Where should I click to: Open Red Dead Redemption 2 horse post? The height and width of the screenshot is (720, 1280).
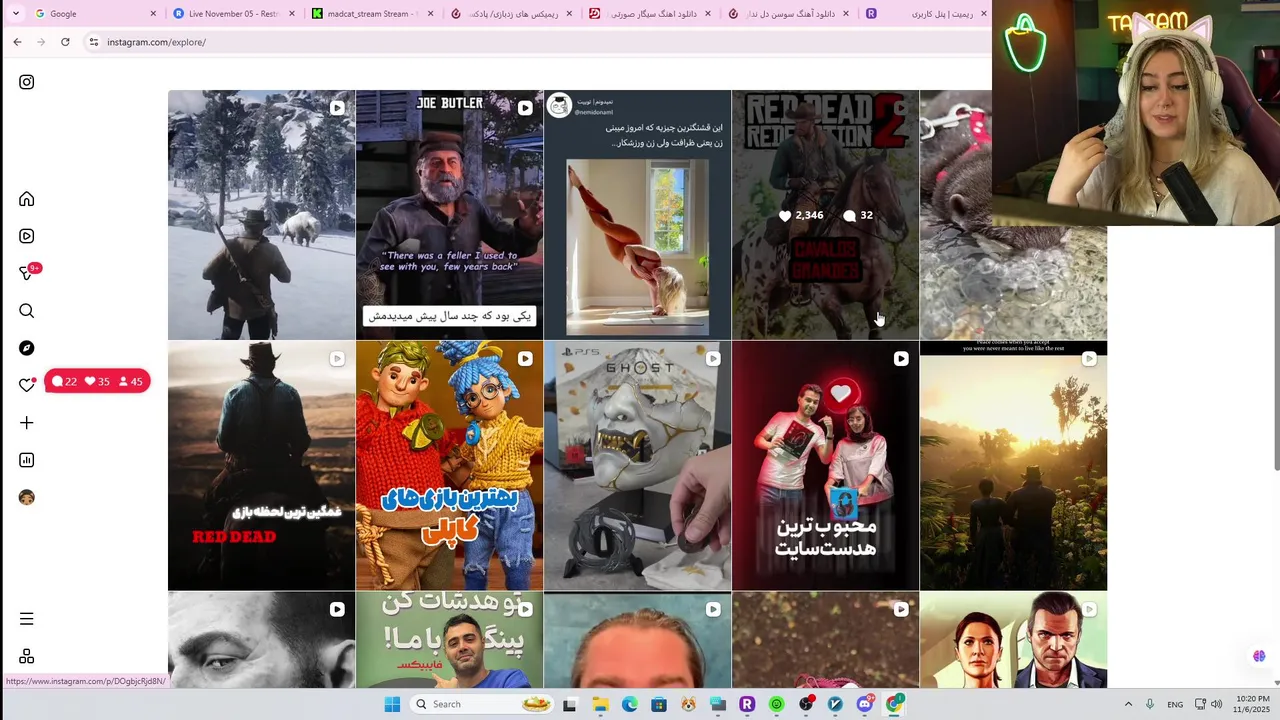point(825,215)
